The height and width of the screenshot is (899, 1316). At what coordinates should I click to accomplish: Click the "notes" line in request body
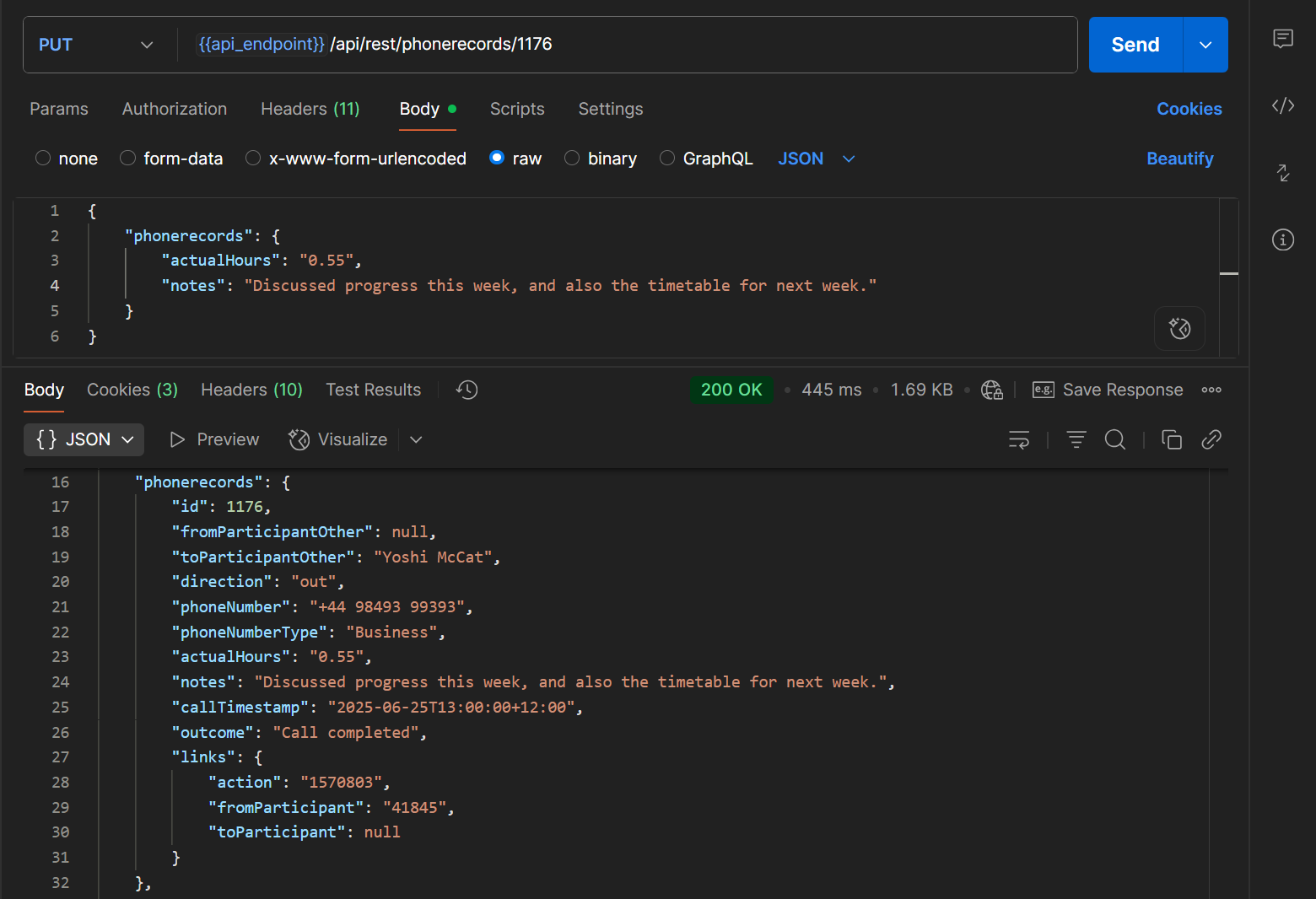point(519,286)
